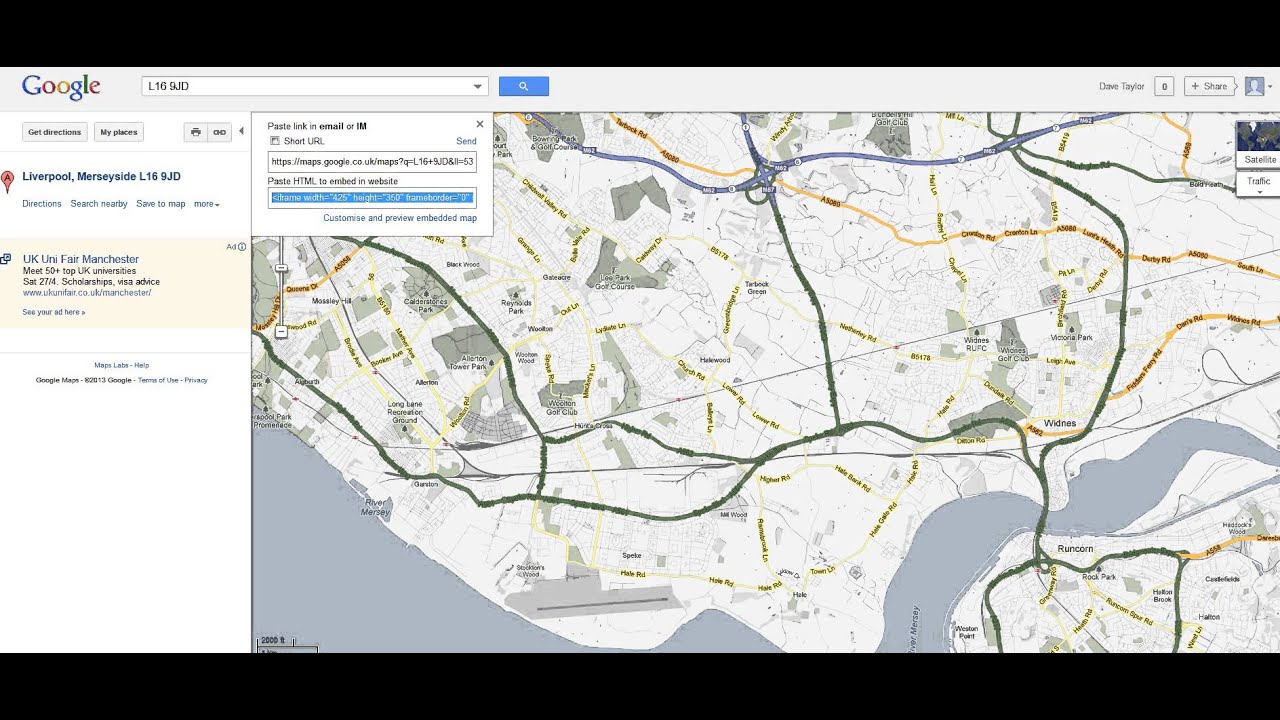Select the iframe embed HTML field
This screenshot has width=1280, height=720.
372,197
